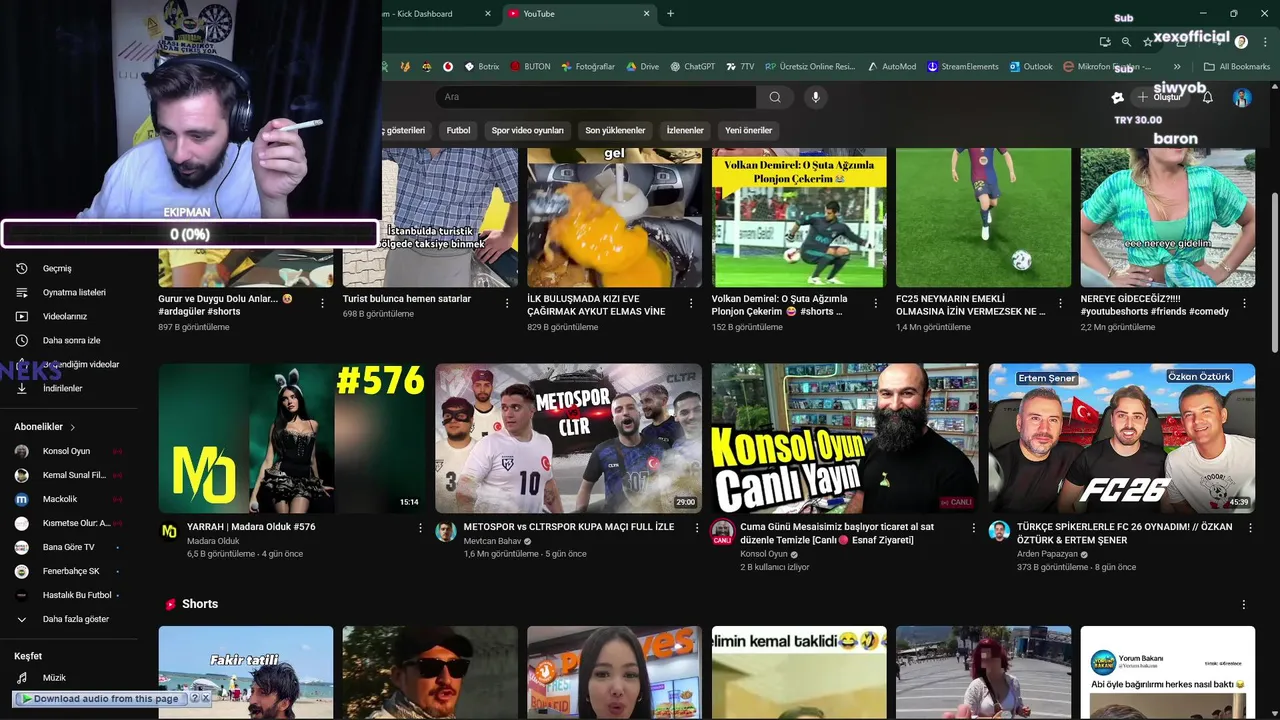1280x720 pixels.
Task: Open the Fakir tatili short thumbnail
Action: tap(245, 673)
